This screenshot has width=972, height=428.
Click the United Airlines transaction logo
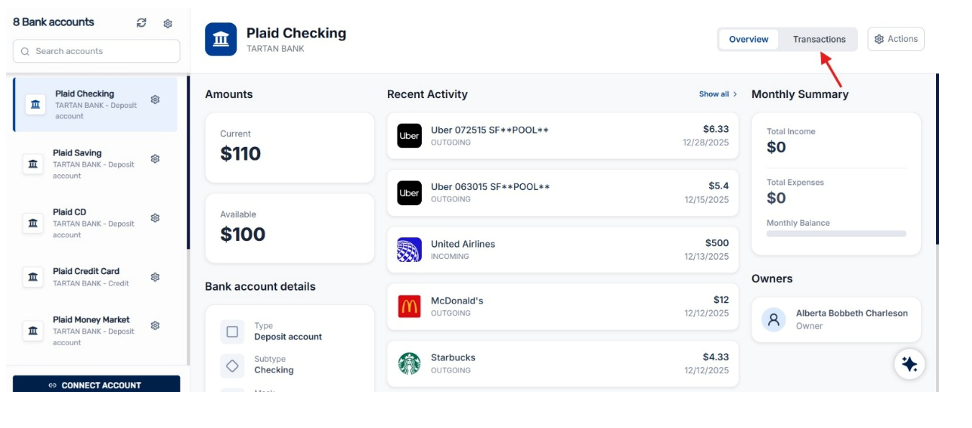[409, 250]
